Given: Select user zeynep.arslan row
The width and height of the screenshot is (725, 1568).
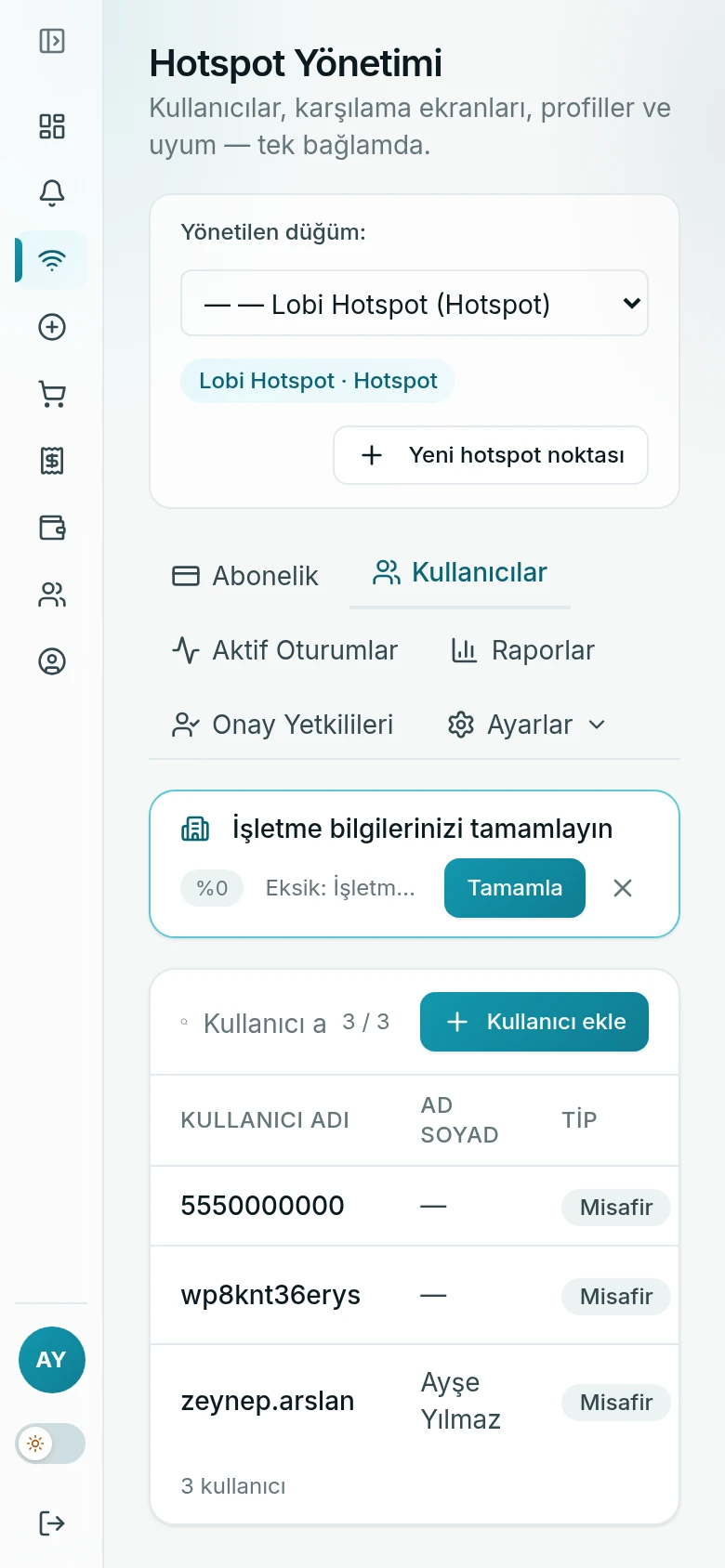Looking at the screenshot, I should click(415, 1401).
